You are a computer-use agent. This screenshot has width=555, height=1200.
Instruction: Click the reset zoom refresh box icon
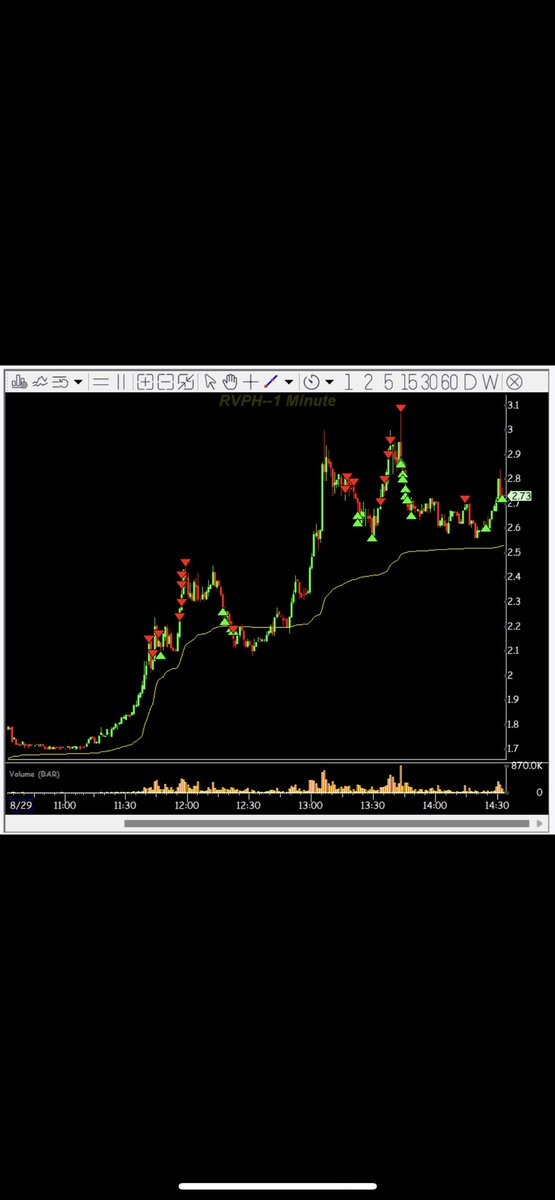click(185, 381)
